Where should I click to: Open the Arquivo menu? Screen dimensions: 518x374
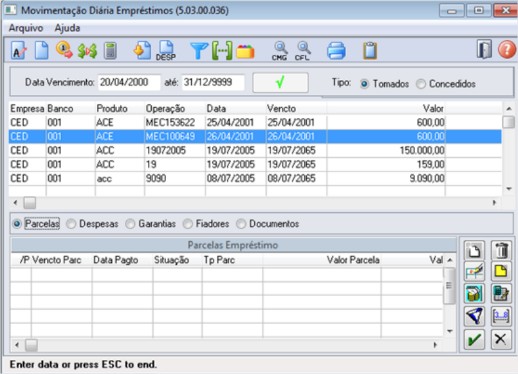tap(26, 28)
